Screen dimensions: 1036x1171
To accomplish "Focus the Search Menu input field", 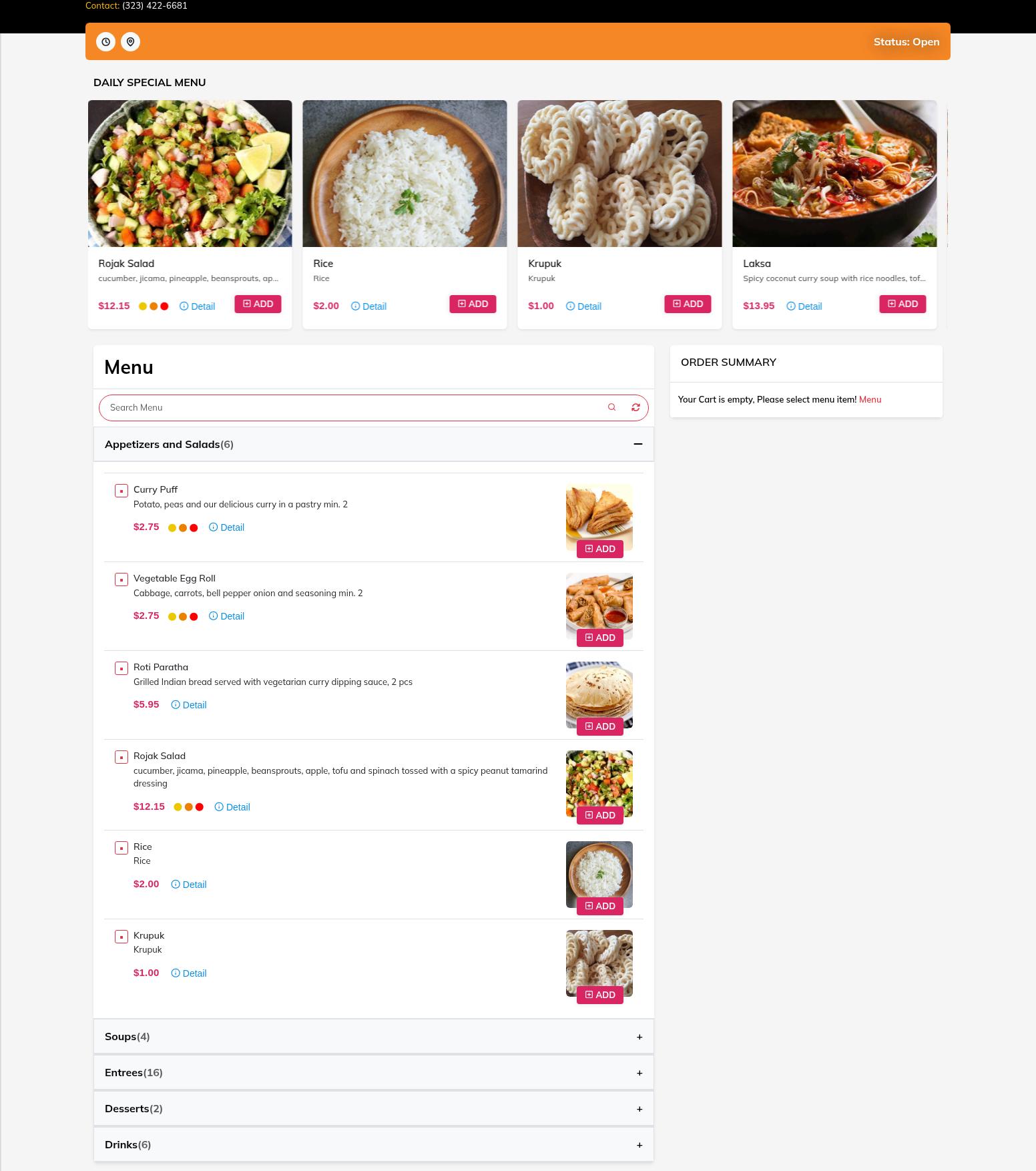I will point(354,407).
